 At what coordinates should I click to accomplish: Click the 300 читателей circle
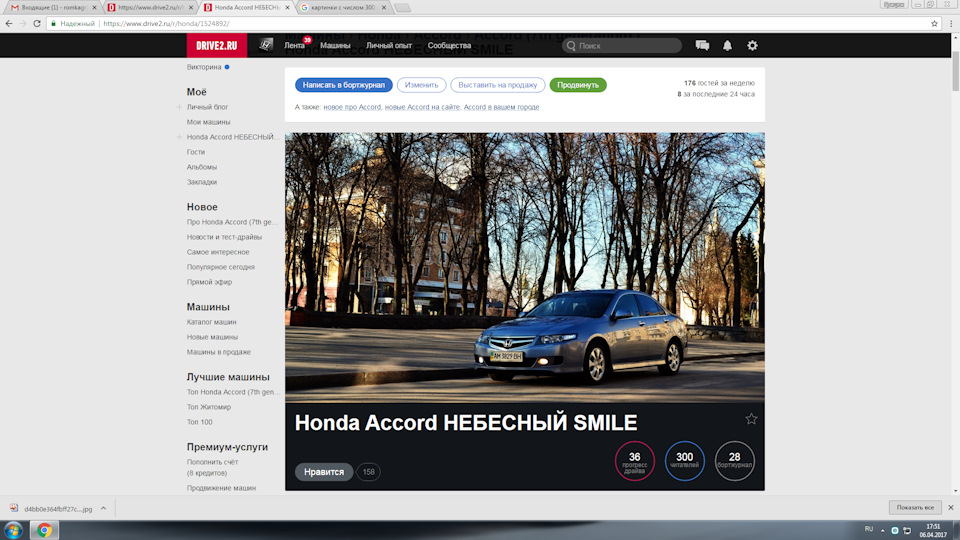[x=684, y=461]
